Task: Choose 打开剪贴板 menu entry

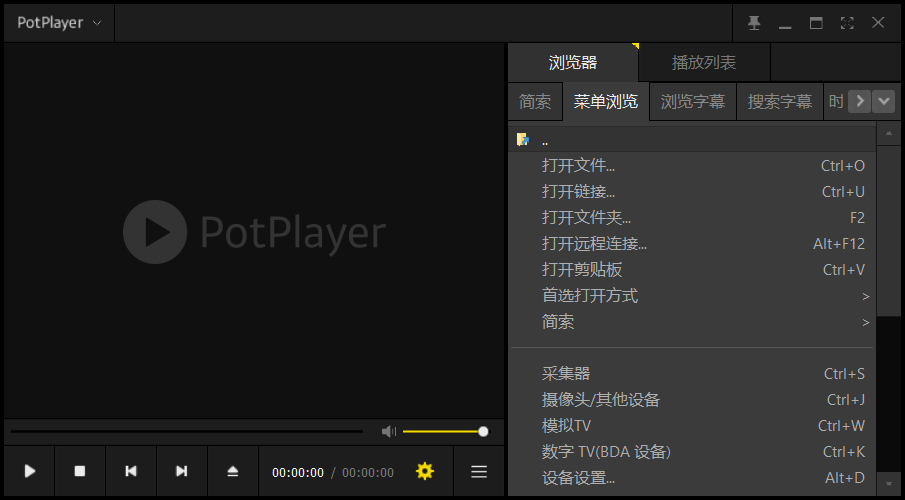Action: [692, 270]
